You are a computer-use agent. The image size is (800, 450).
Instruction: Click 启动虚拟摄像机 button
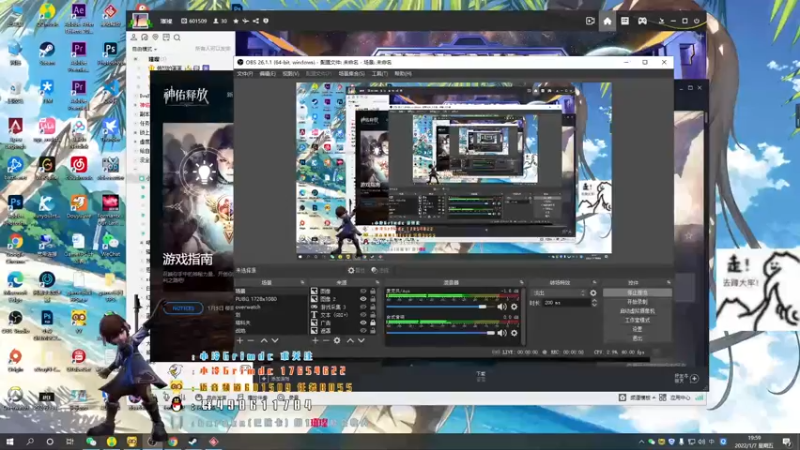point(637,311)
